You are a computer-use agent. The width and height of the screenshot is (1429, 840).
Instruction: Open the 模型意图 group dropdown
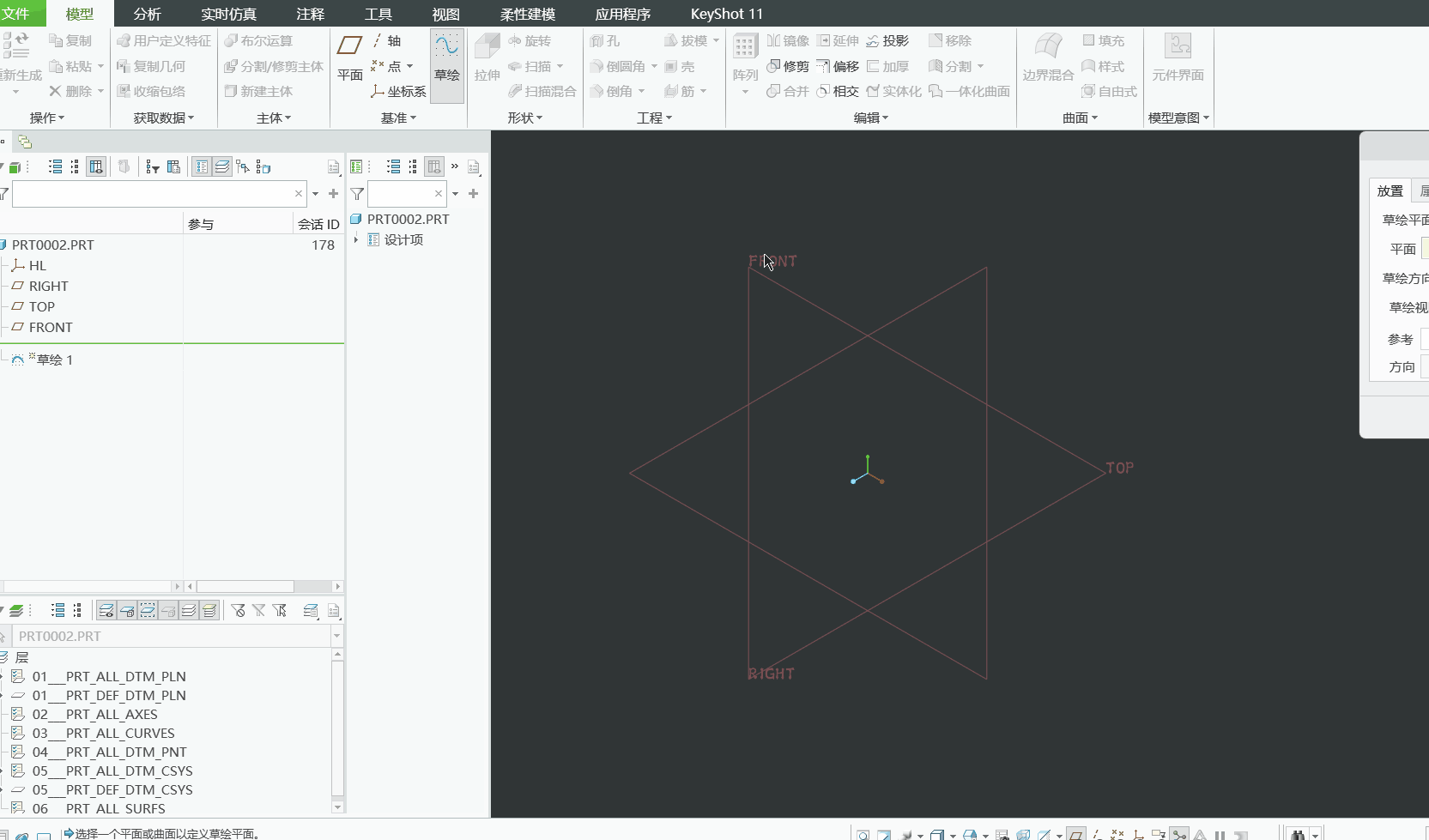(1178, 118)
